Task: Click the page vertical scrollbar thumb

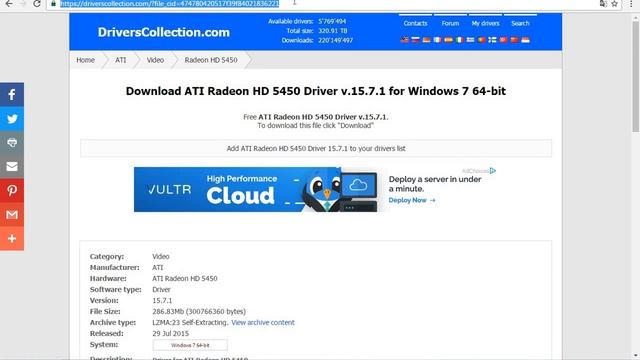Action: [636, 76]
